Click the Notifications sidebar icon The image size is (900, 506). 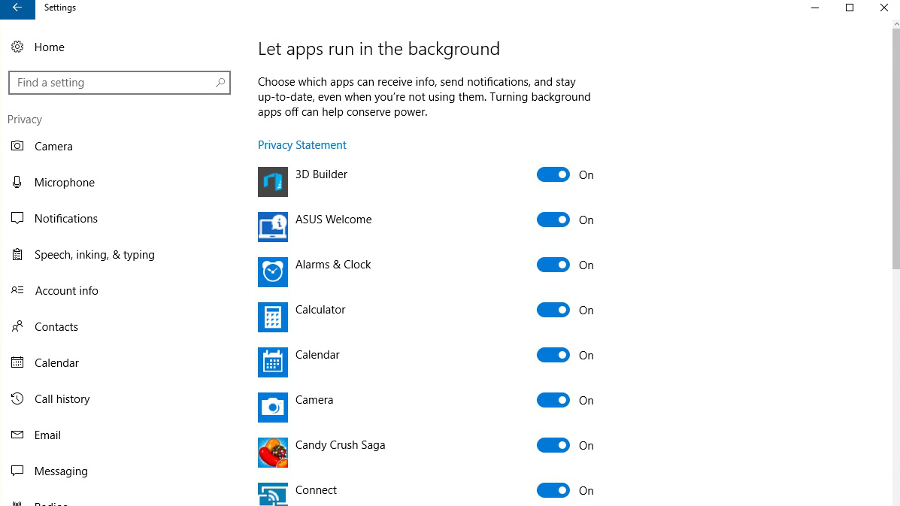[x=17, y=219]
